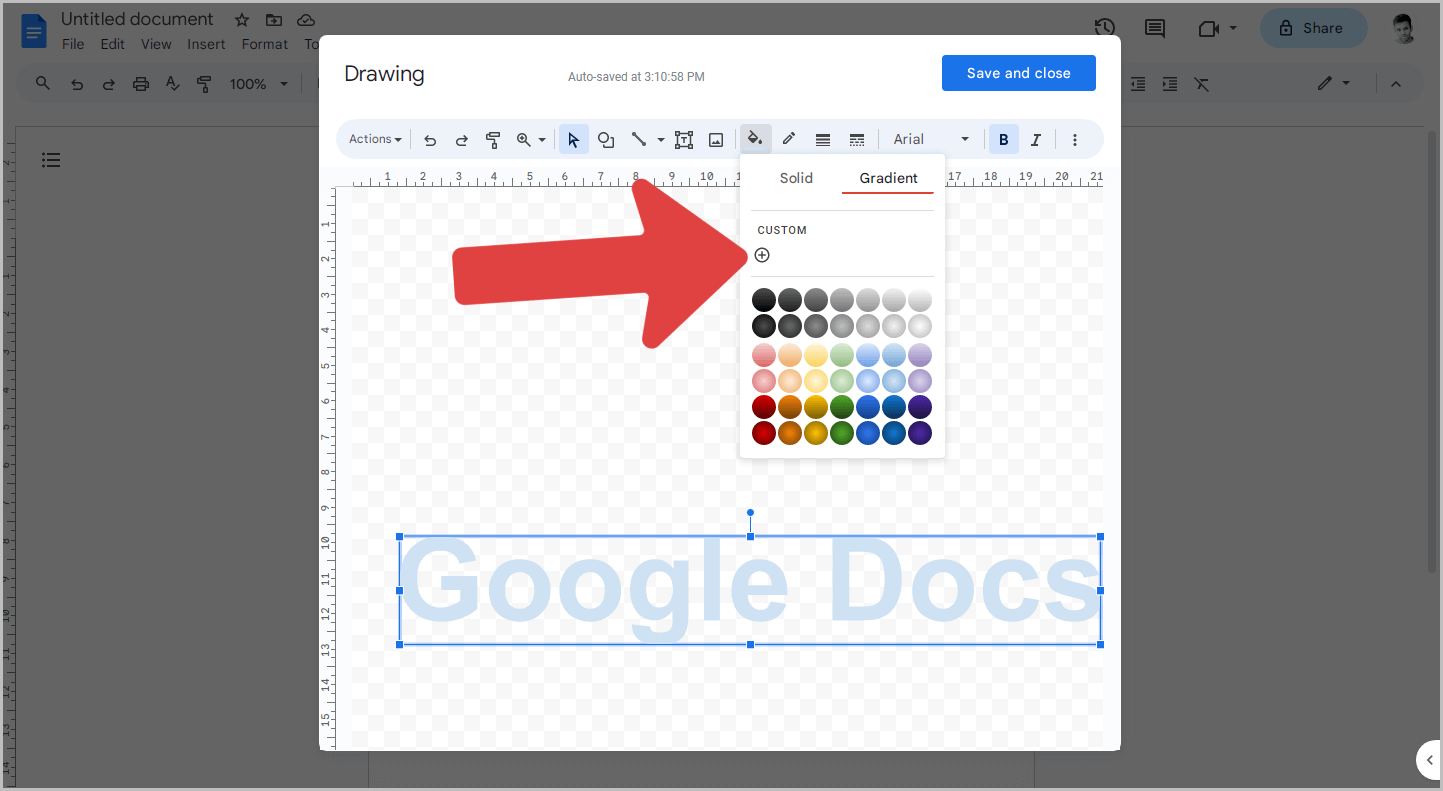Click the Save and close button

tap(1018, 73)
